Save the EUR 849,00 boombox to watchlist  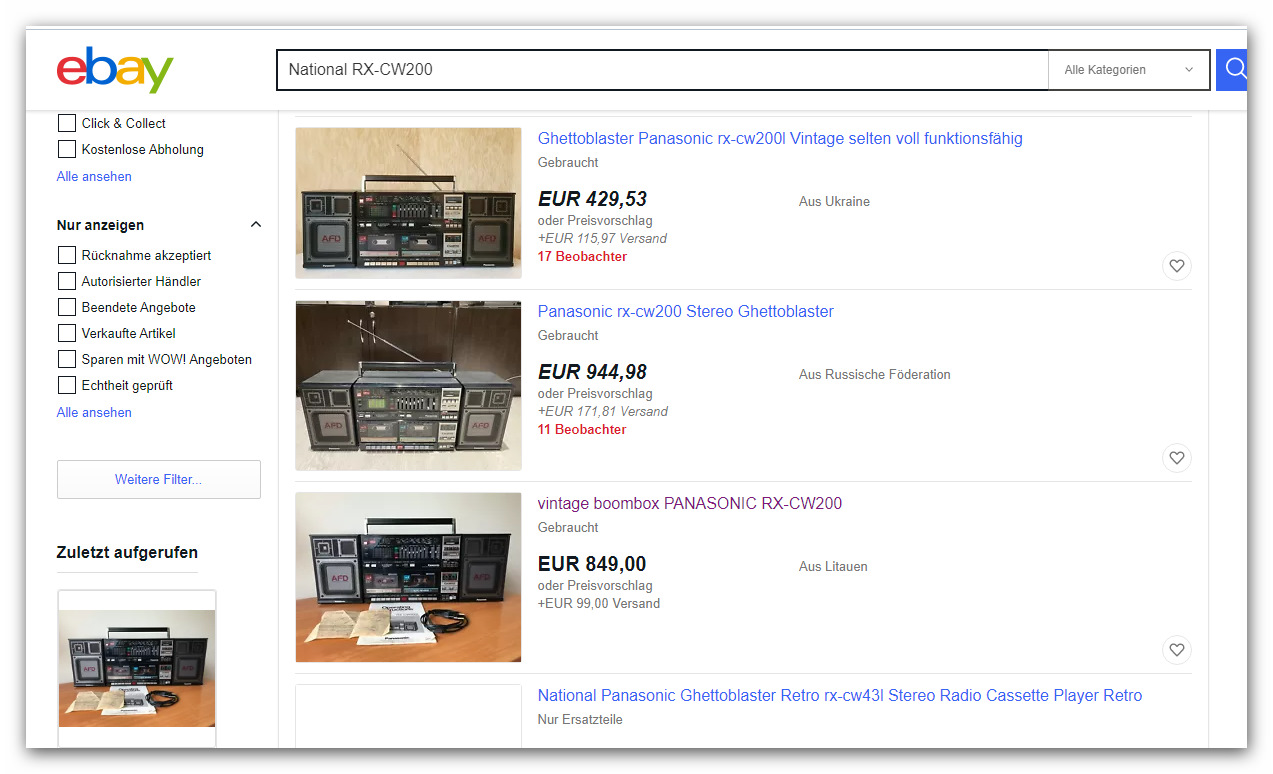click(x=1176, y=650)
